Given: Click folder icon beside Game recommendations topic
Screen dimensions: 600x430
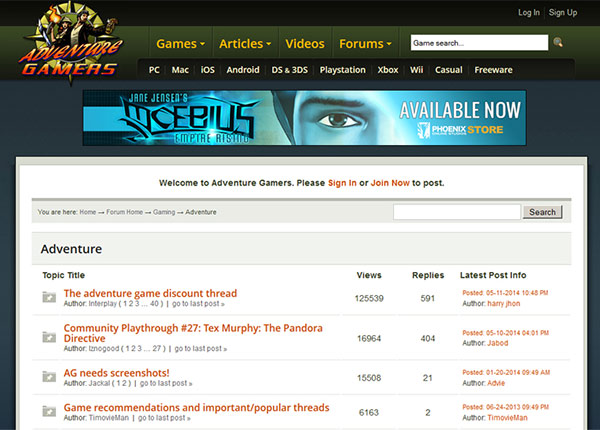Looking at the screenshot, I should pyautogui.click(x=49, y=411).
